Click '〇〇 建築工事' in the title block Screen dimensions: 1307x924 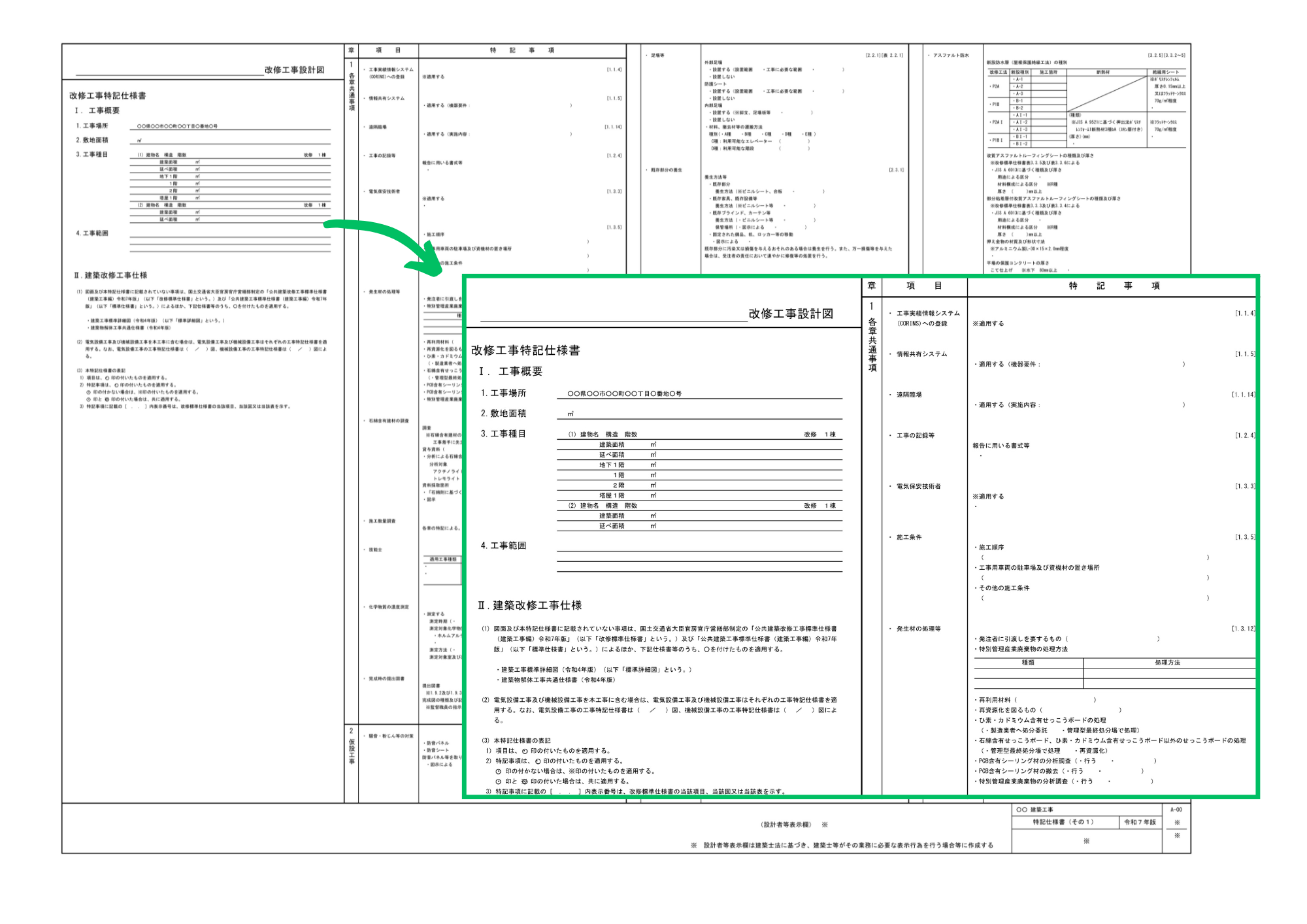coord(1035,809)
